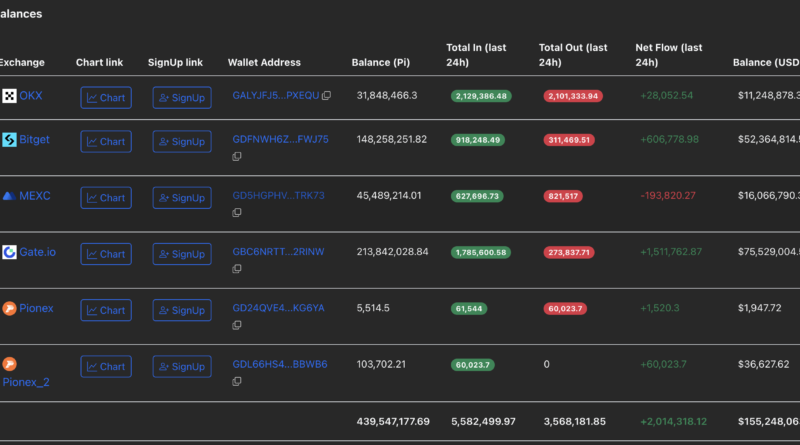Image resolution: width=800 pixels, height=445 pixels.
Task: Click the MEXC exchange logo icon
Action: pyautogui.click(x=9, y=196)
